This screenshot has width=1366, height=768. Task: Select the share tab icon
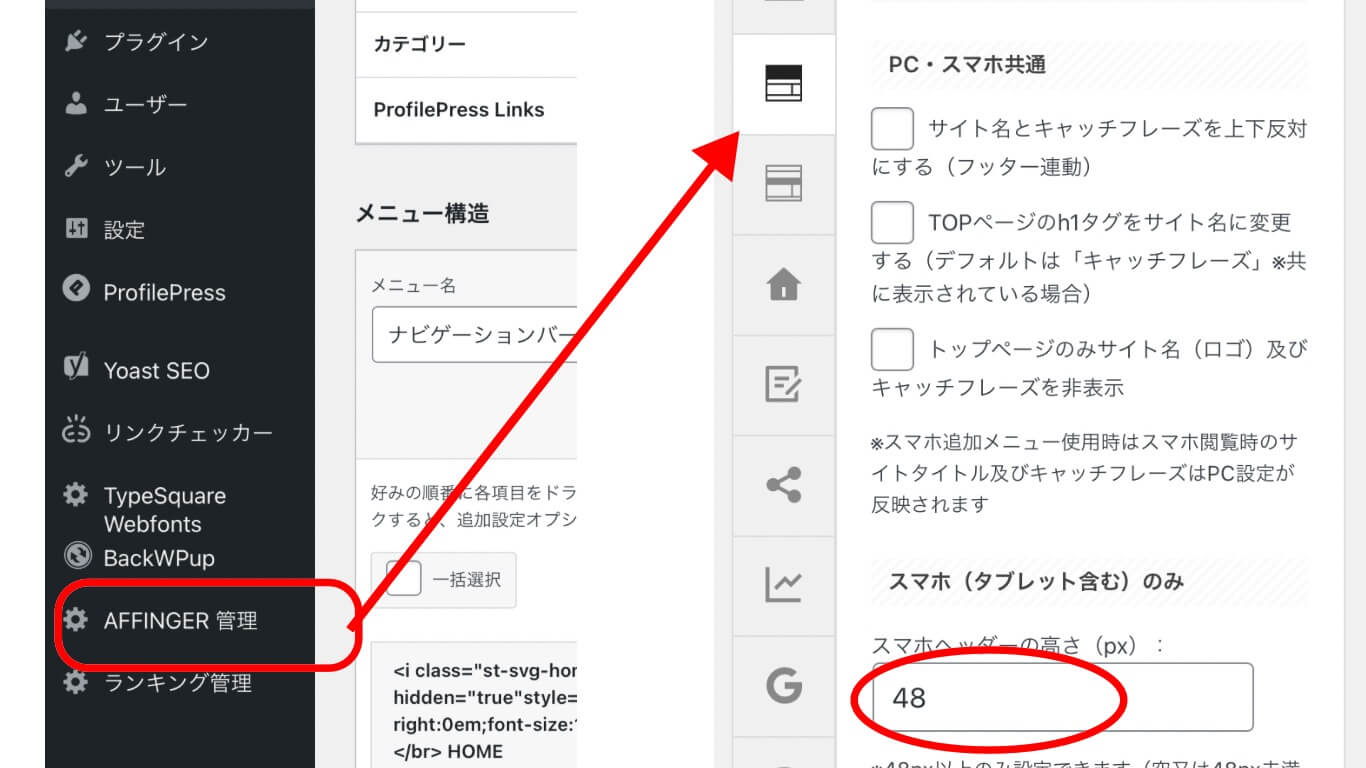click(x=784, y=486)
